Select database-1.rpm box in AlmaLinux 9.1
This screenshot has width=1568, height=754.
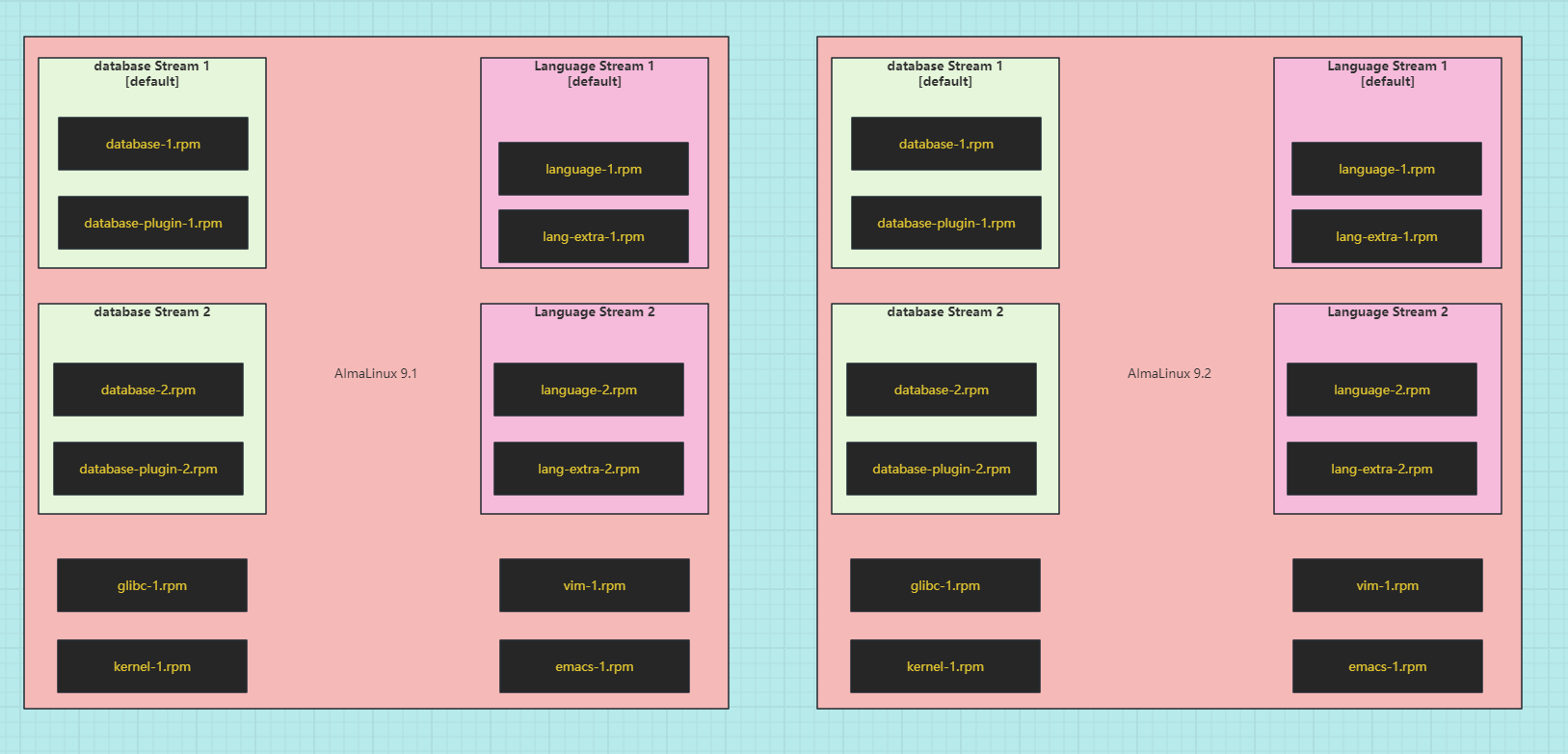pyautogui.click(x=152, y=144)
